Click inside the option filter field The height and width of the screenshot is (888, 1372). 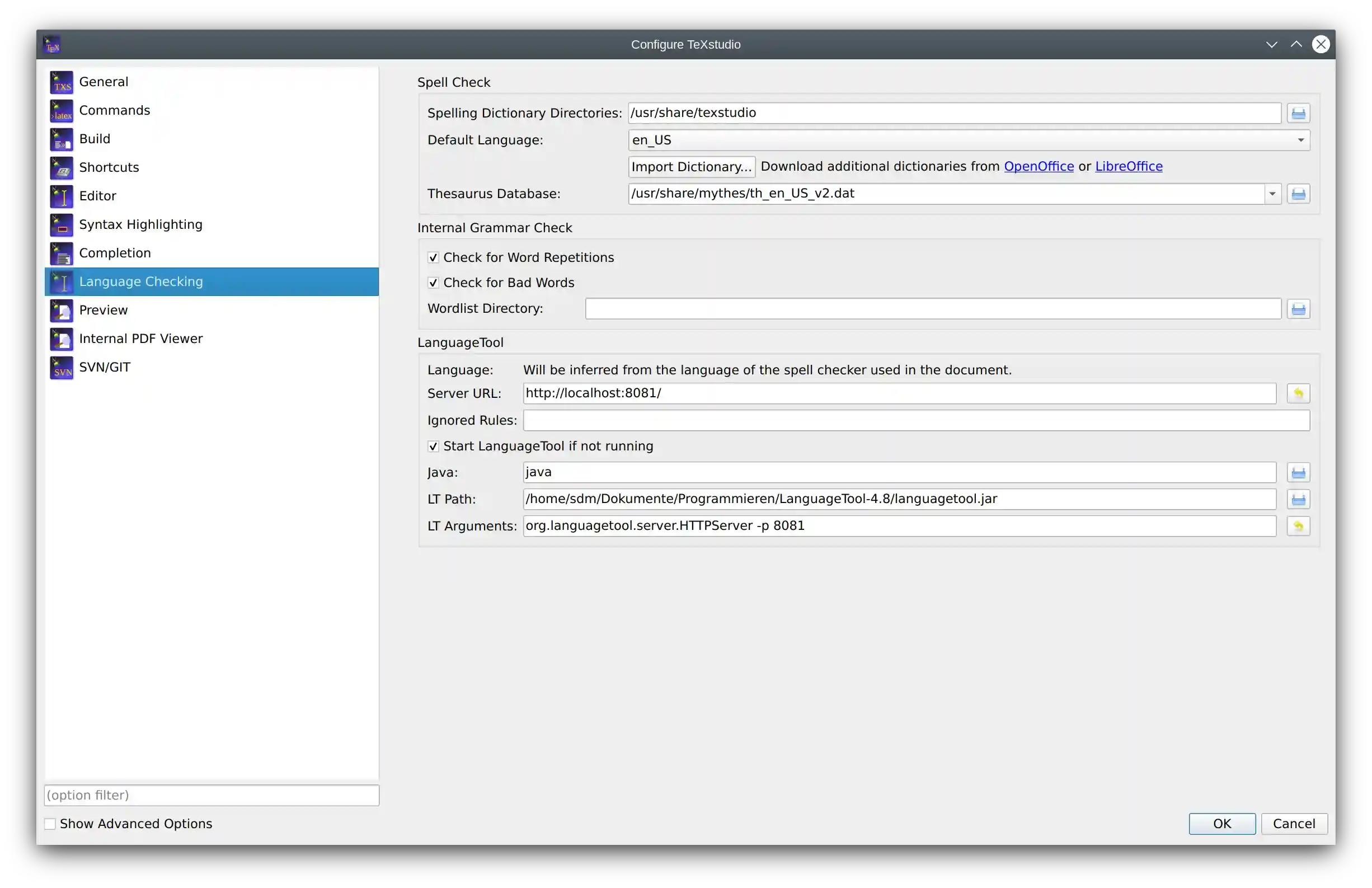(211, 795)
